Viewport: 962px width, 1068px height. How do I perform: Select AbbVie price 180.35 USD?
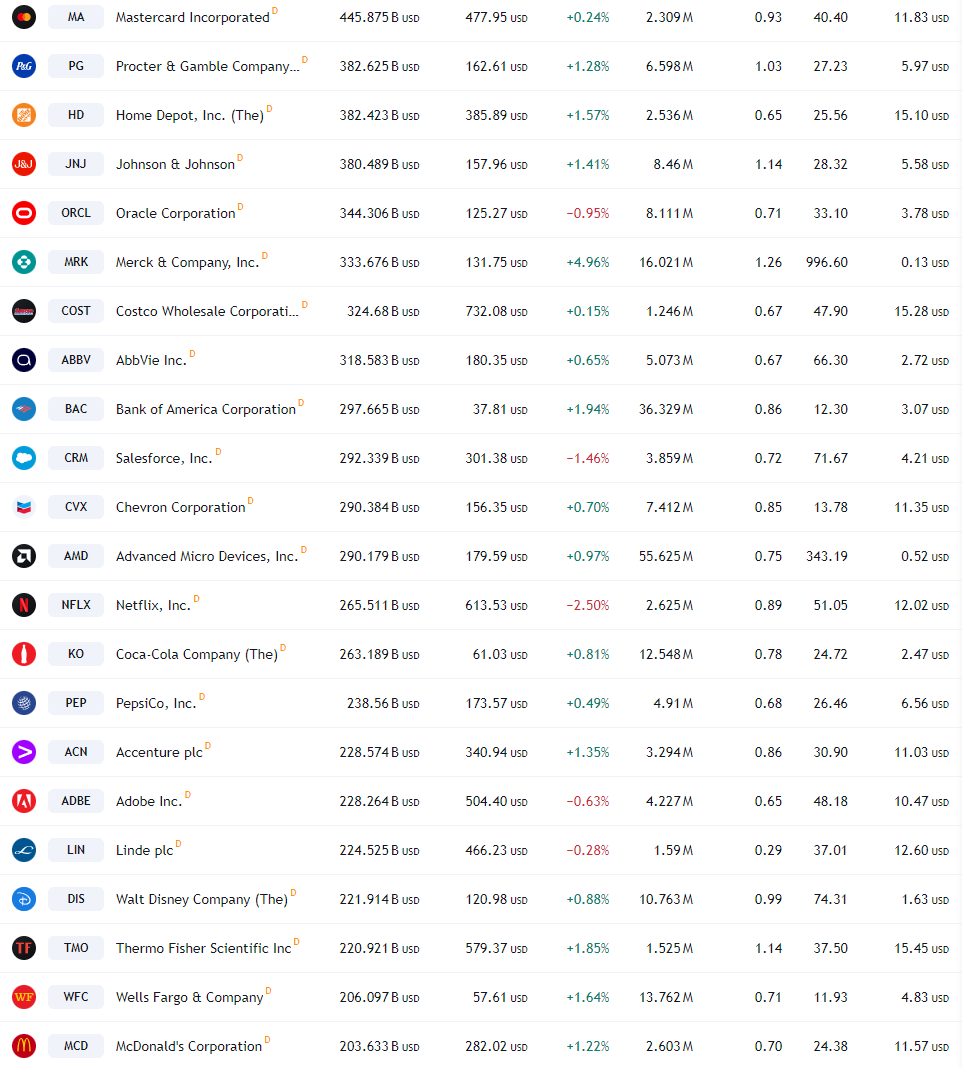(x=497, y=360)
